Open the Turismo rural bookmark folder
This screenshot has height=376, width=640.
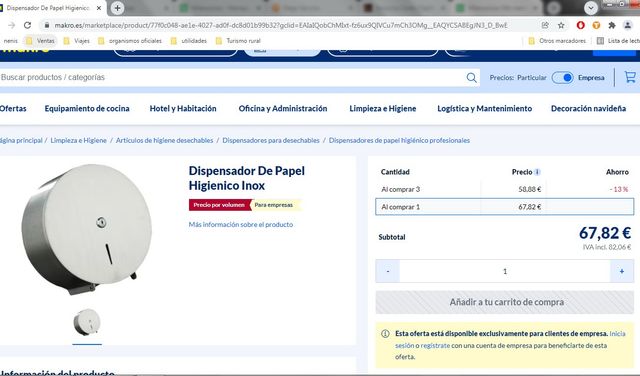pos(238,41)
